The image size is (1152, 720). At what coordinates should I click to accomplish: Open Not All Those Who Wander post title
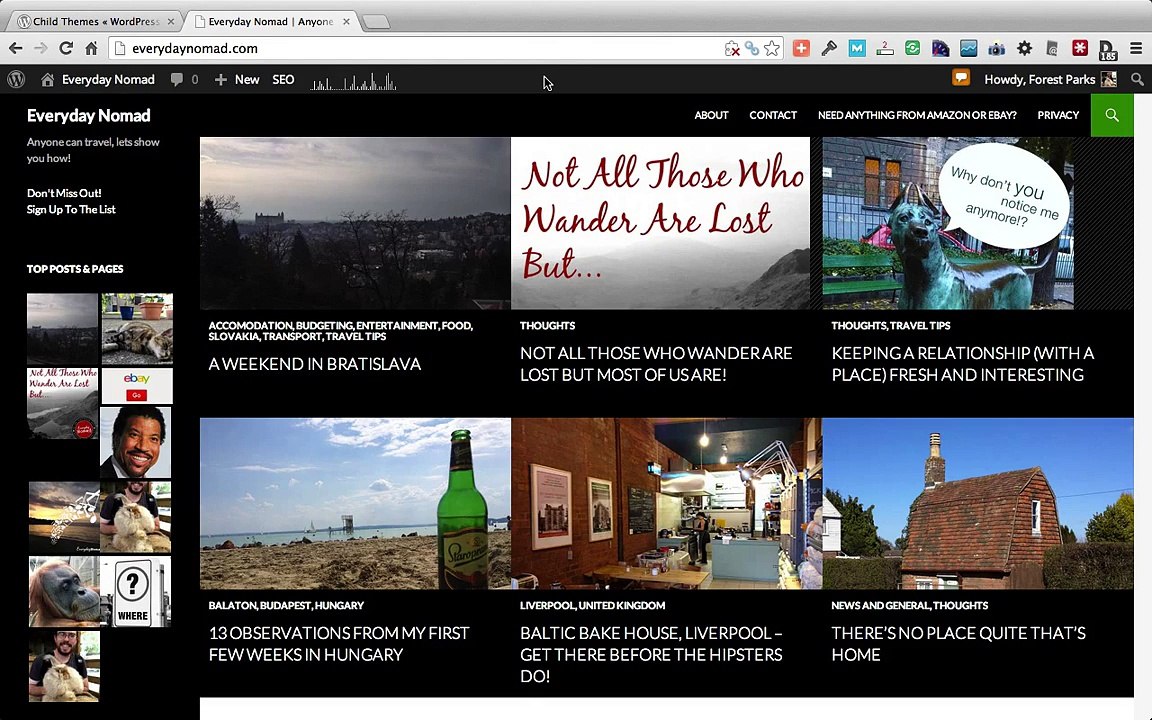point(656,364)
